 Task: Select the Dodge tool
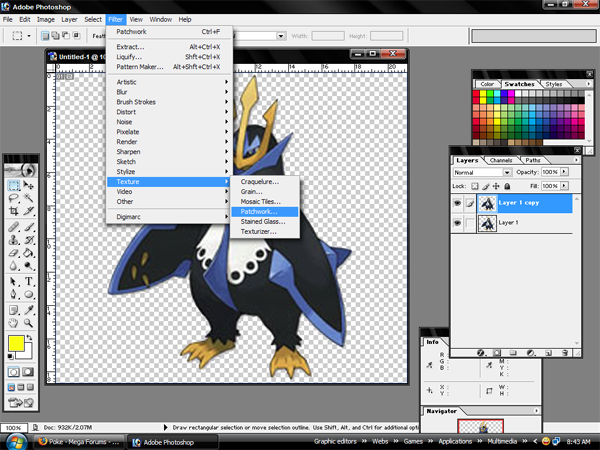[x=28, y=266]
